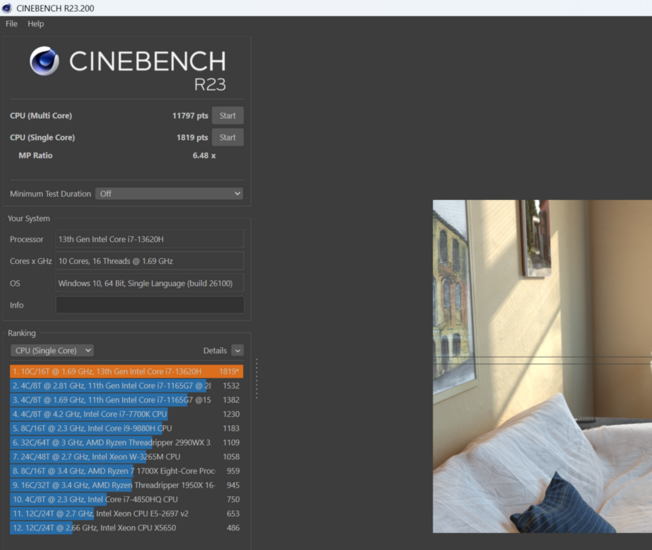Start the CPU Multi Core test
The height and width of the screenshot is (550, 652).
click(x=227, y=116)
